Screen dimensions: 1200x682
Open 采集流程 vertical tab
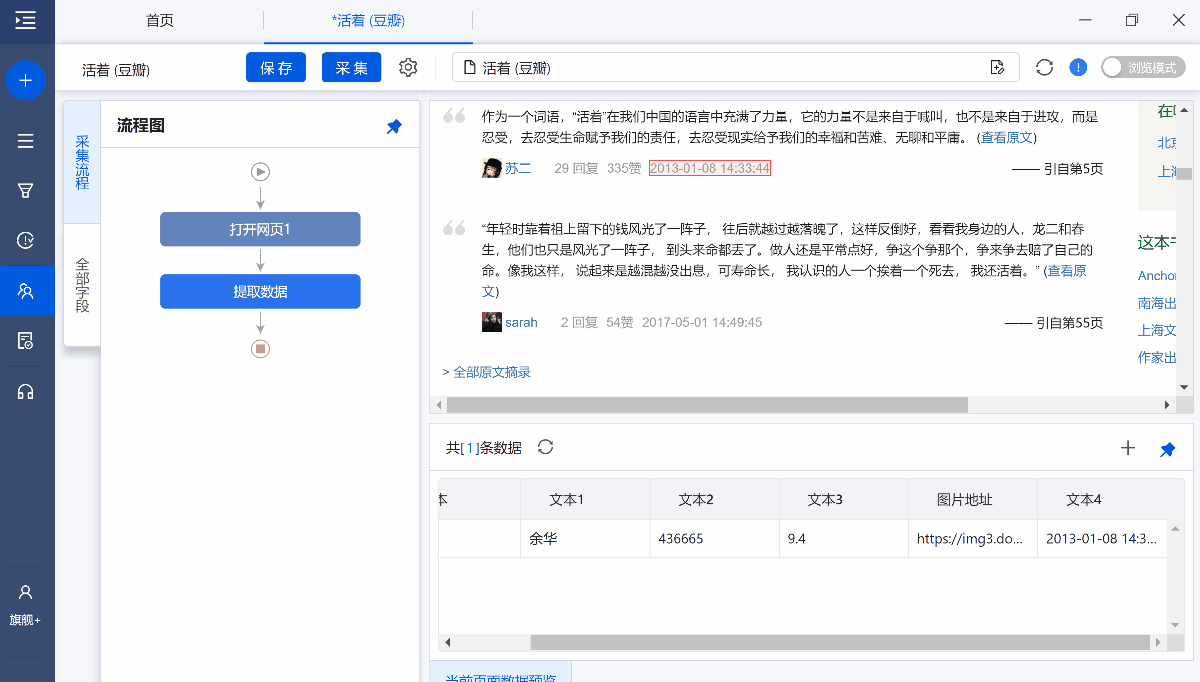click(x=82, y=162)
